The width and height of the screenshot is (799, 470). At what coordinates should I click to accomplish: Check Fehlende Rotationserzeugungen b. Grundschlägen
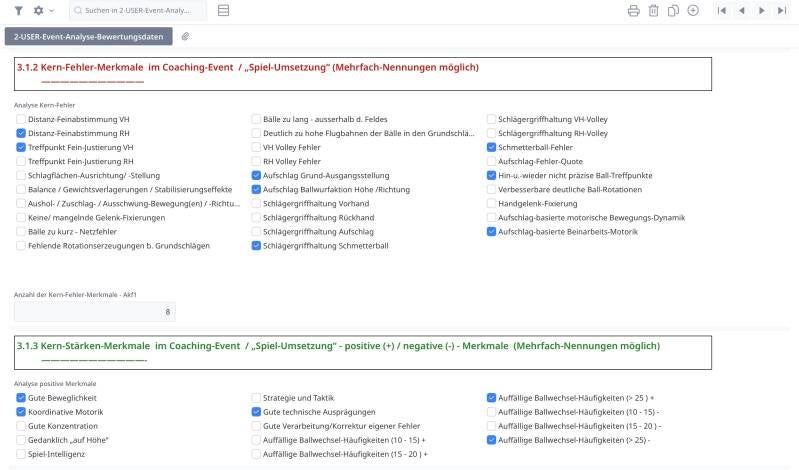pos(21,246)
